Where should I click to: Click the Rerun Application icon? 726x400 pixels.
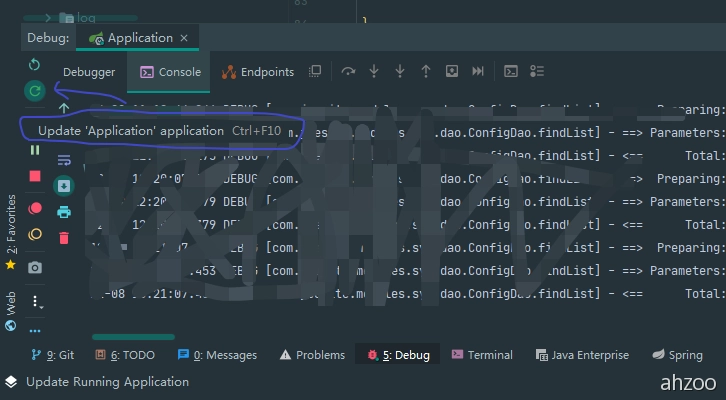tap(35, 64)
